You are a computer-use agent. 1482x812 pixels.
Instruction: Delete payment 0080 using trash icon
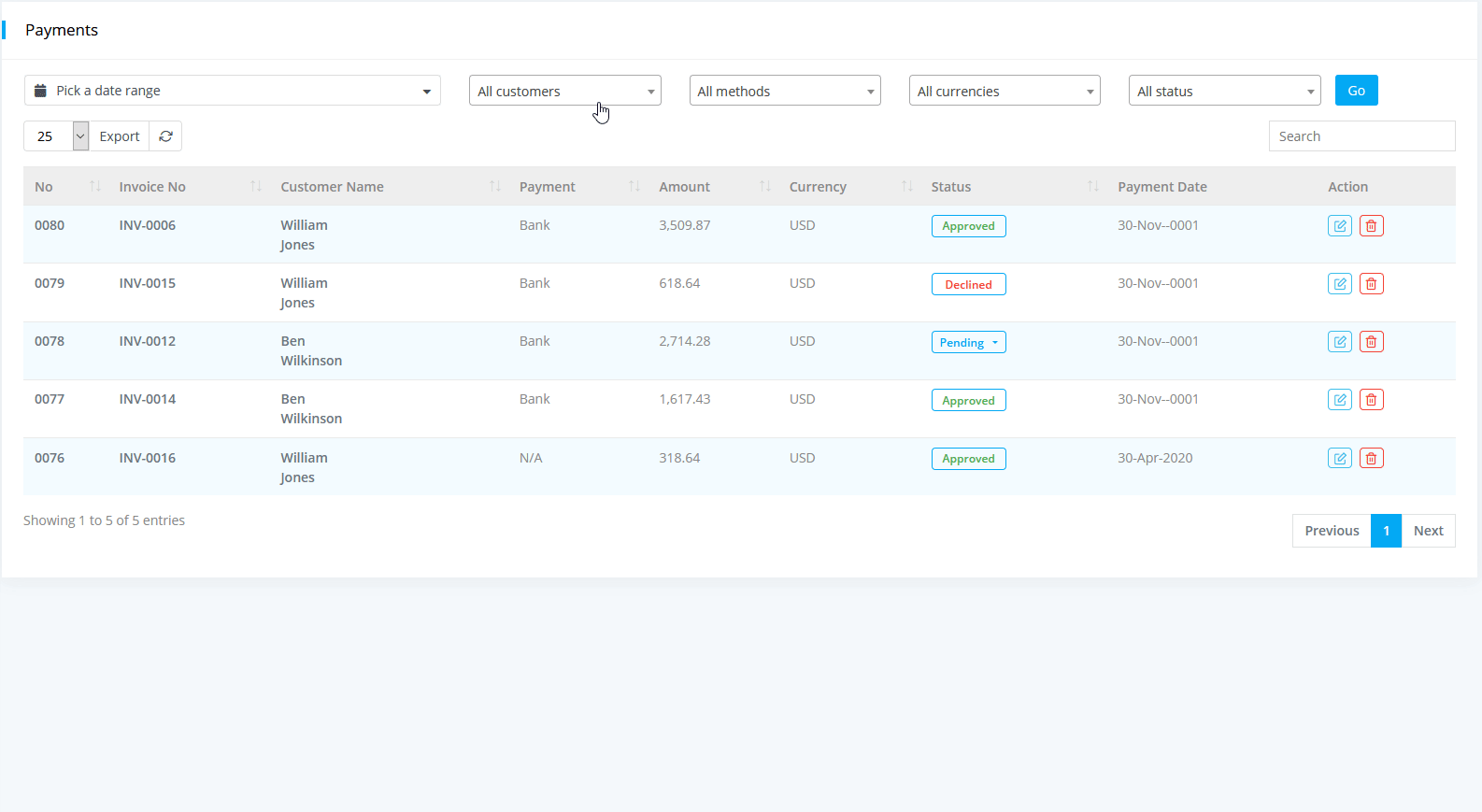pos(1371,226)
